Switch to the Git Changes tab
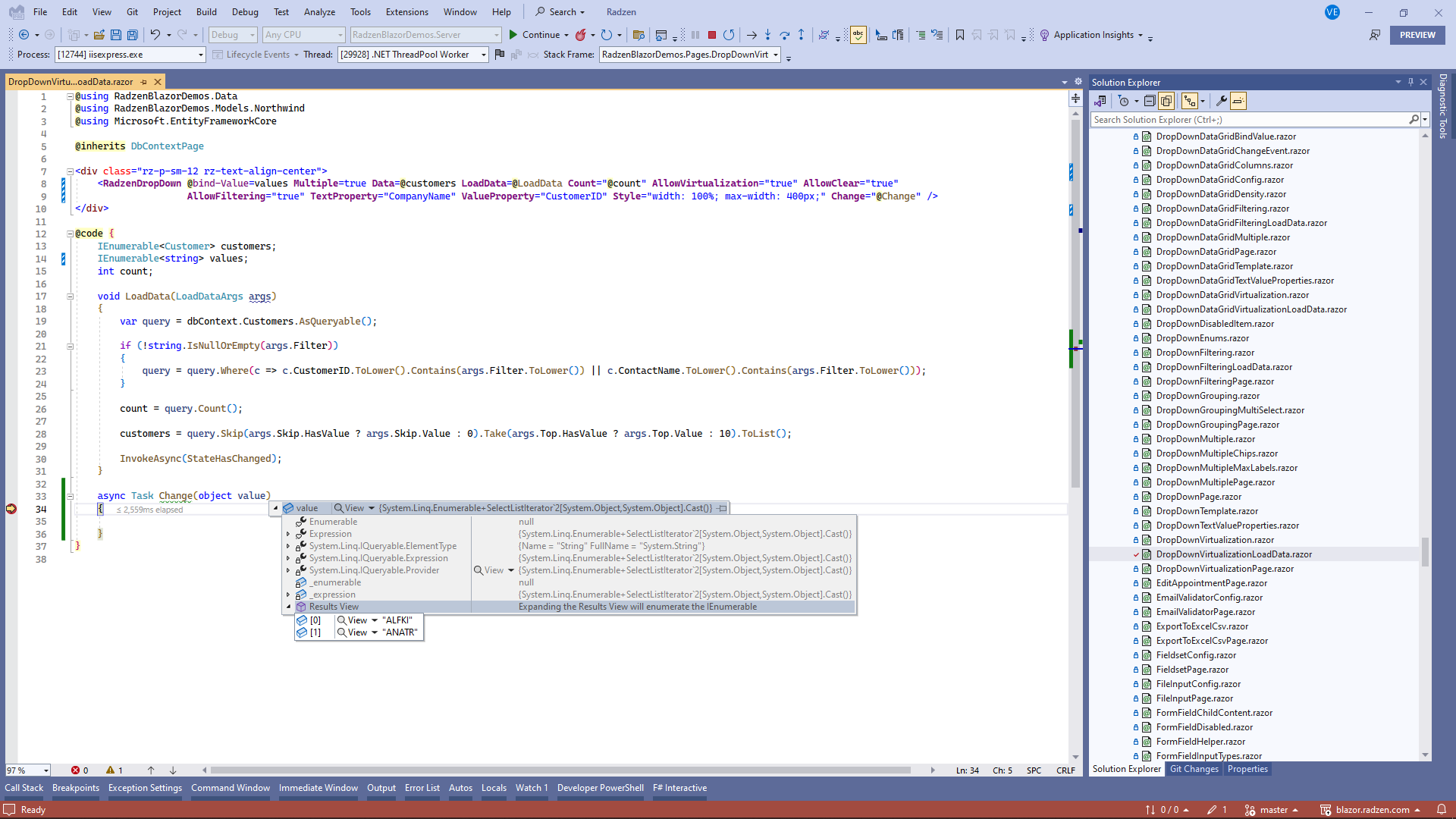Viewport: 1456px width, 819px height. 1194,769
